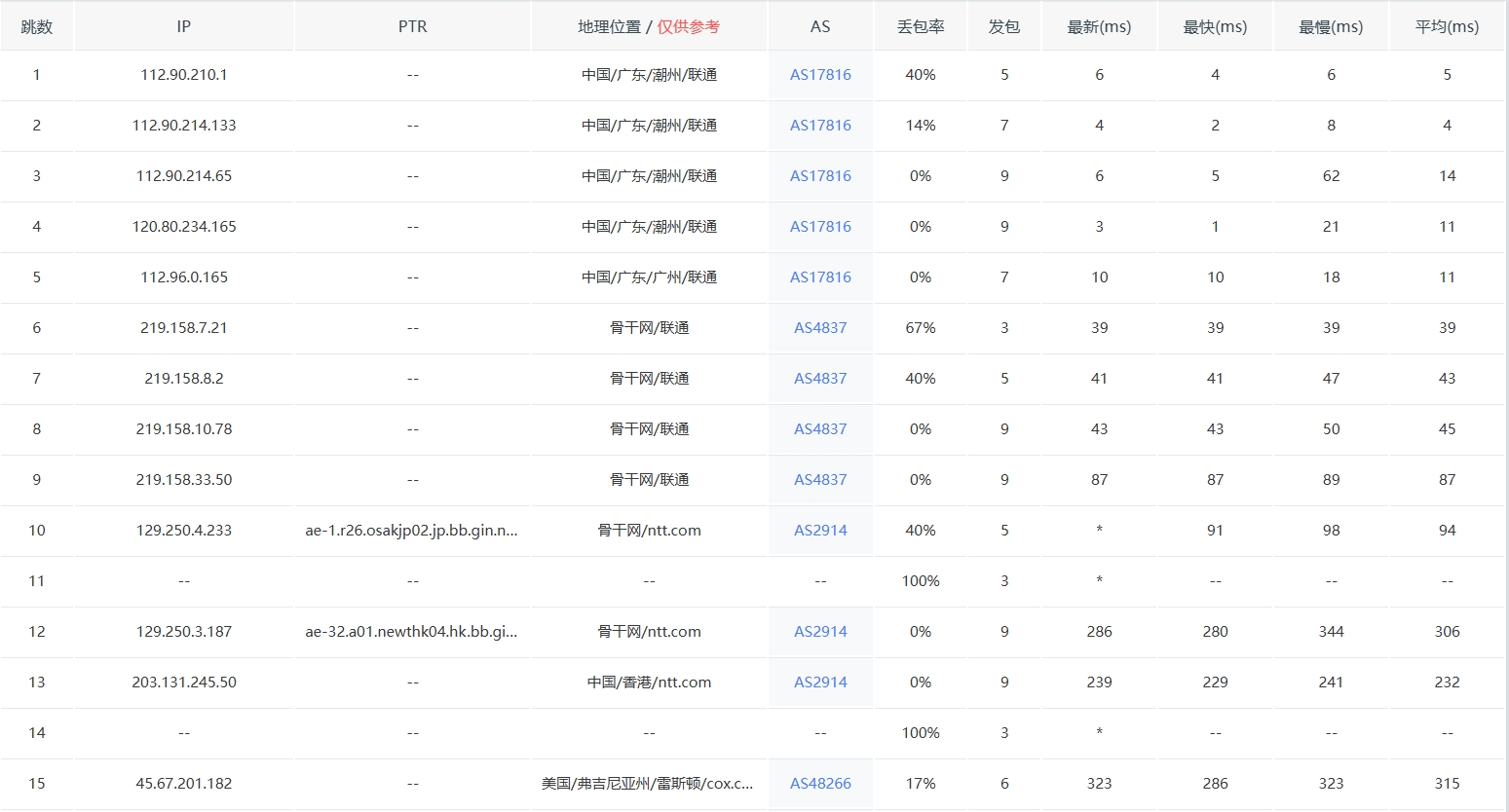This screenshot has height=812, width=1509.
Task: Click 17% packet loss value in hop 15
Action: pyautogui.click(x=921, y=784)
